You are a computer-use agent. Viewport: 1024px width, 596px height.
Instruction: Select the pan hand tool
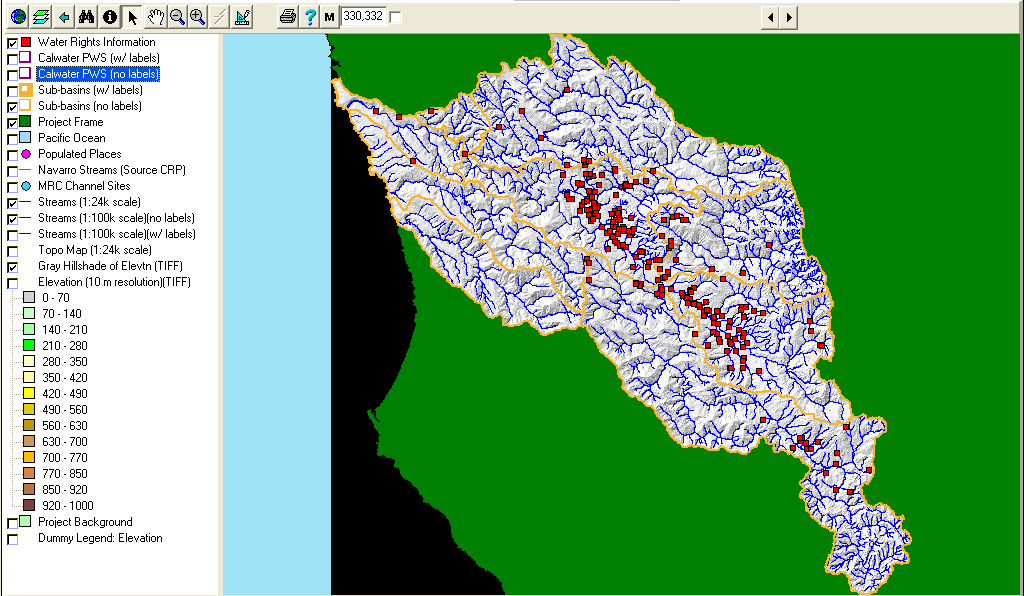pos(155,16)
